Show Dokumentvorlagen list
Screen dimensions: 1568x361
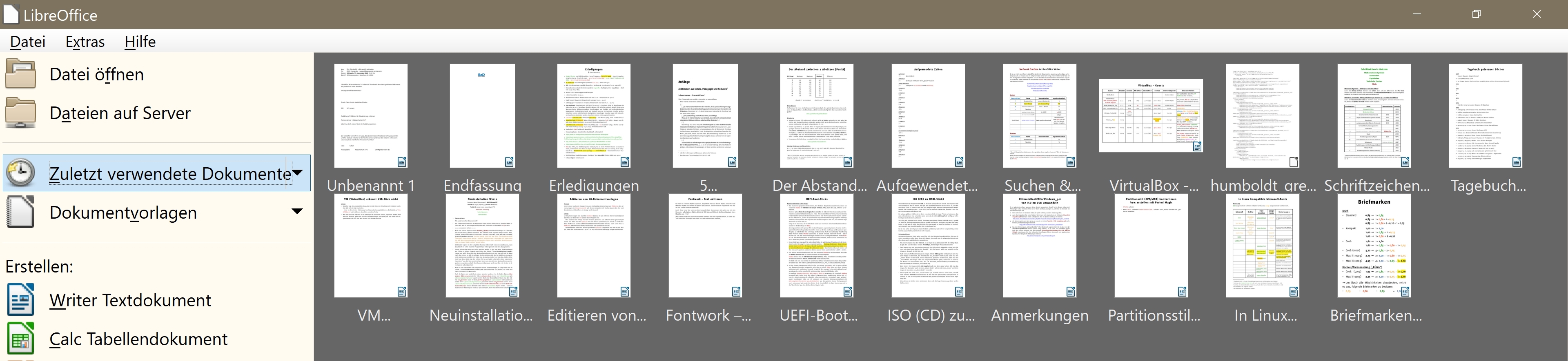coord(123,213)
